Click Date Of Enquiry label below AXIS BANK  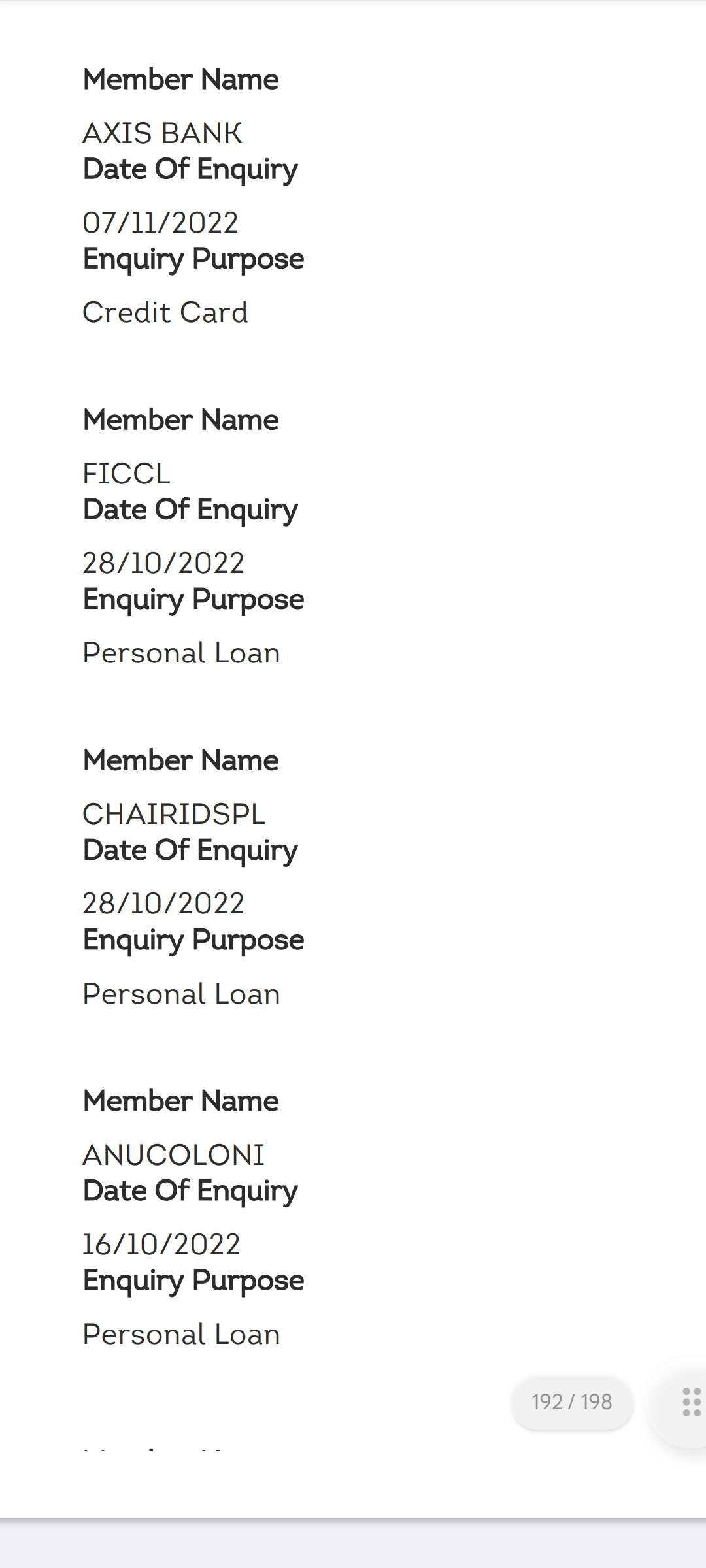pos(190,169)
